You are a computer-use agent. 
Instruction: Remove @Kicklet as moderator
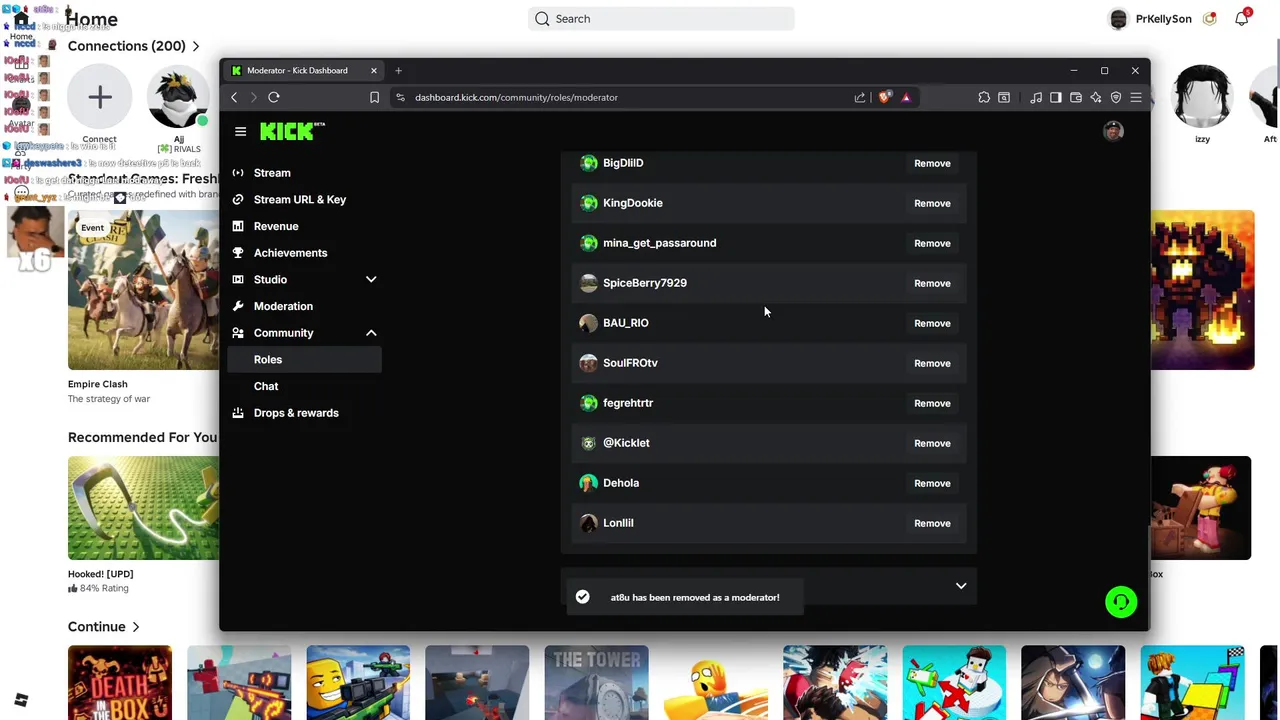[x=932, y=443]
